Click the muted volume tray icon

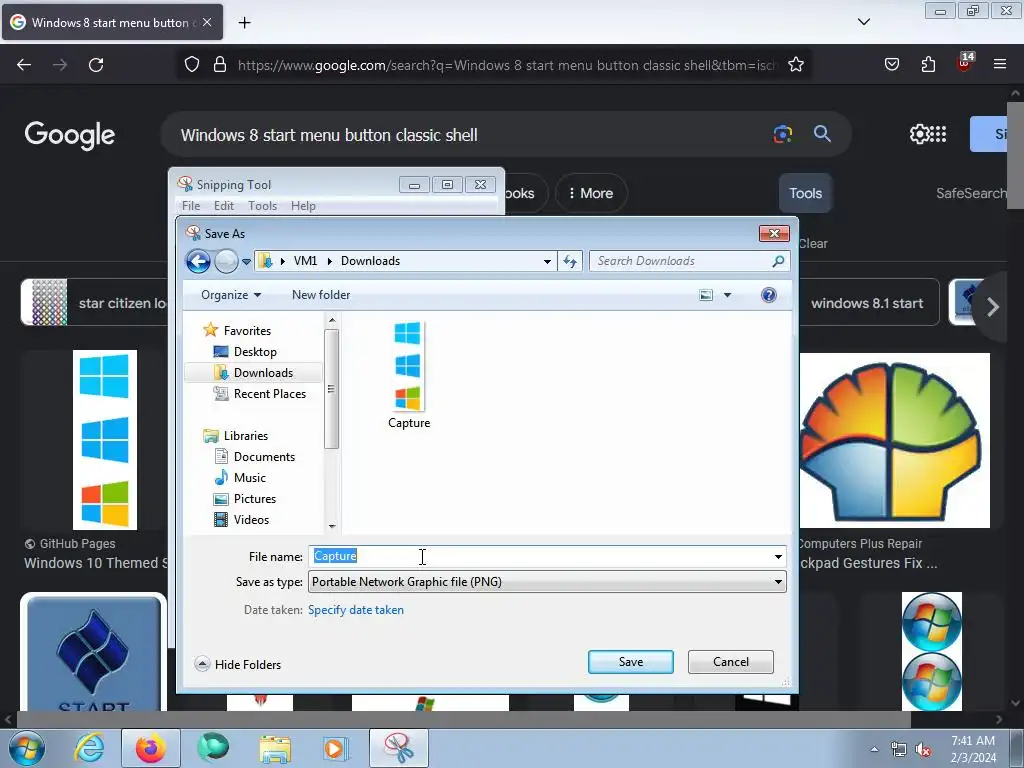point(922,750)
